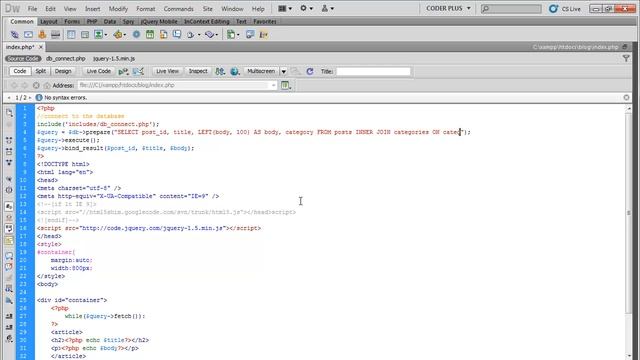Apply Comment in coding toolbar
This screenshot has height=360, width=640.
[9, 256]
